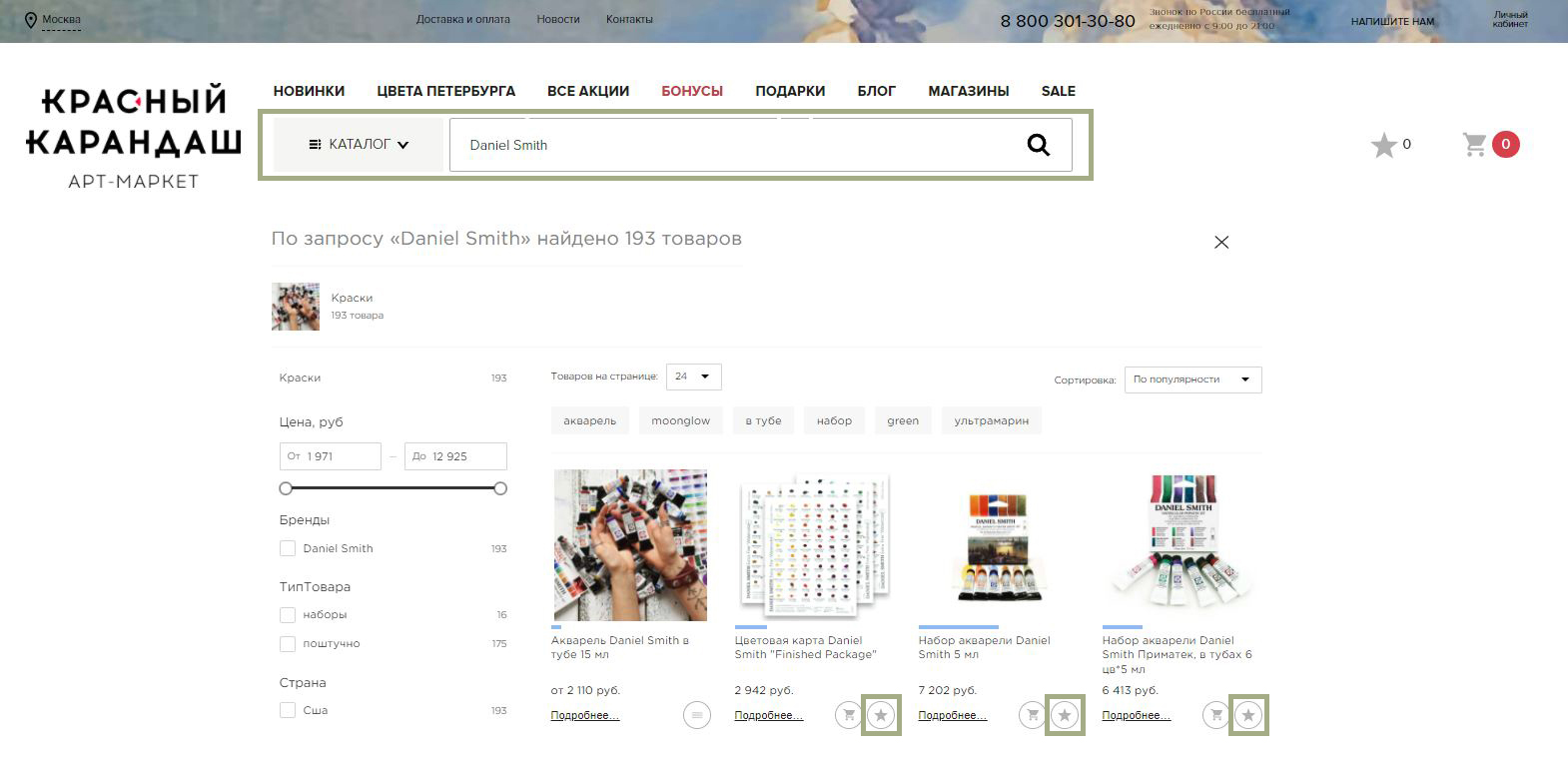
Task: Click Подробнее for Набор акварели Приматек
Action: point(1137,715)
